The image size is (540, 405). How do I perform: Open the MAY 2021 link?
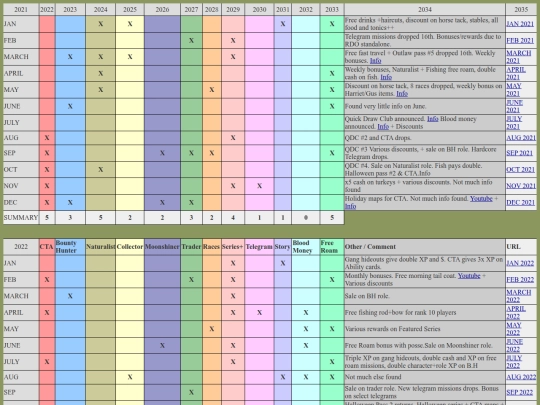pyautogui.click(x=514, y=90)
